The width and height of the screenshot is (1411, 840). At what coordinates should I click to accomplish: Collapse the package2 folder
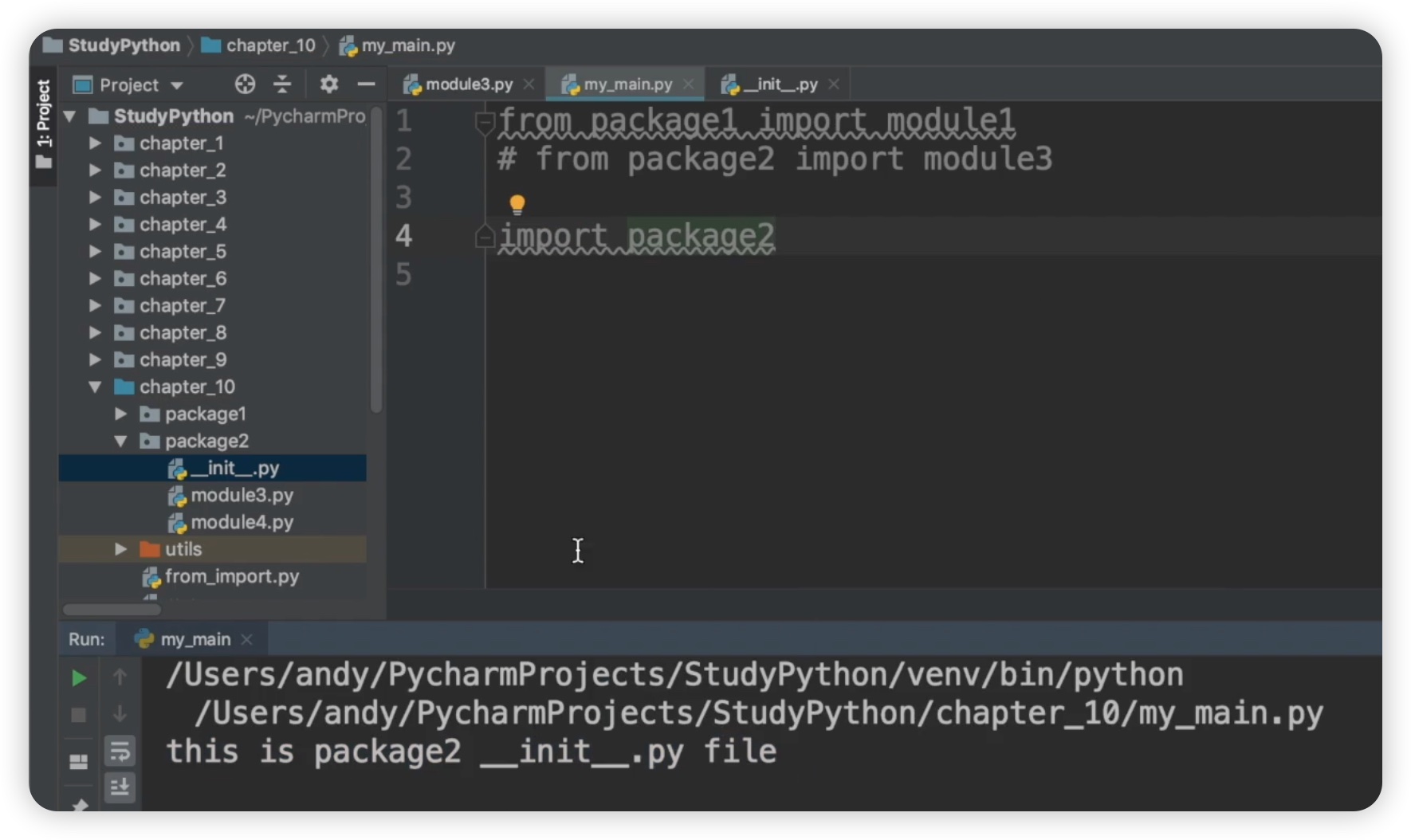tap(120, 442)
